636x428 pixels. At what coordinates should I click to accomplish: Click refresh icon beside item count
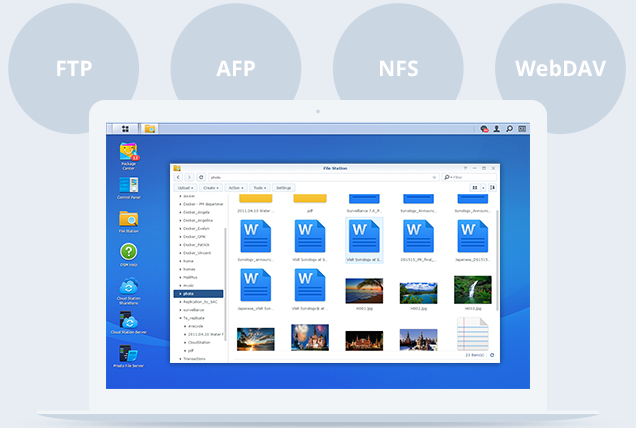(x=492, y=355)
